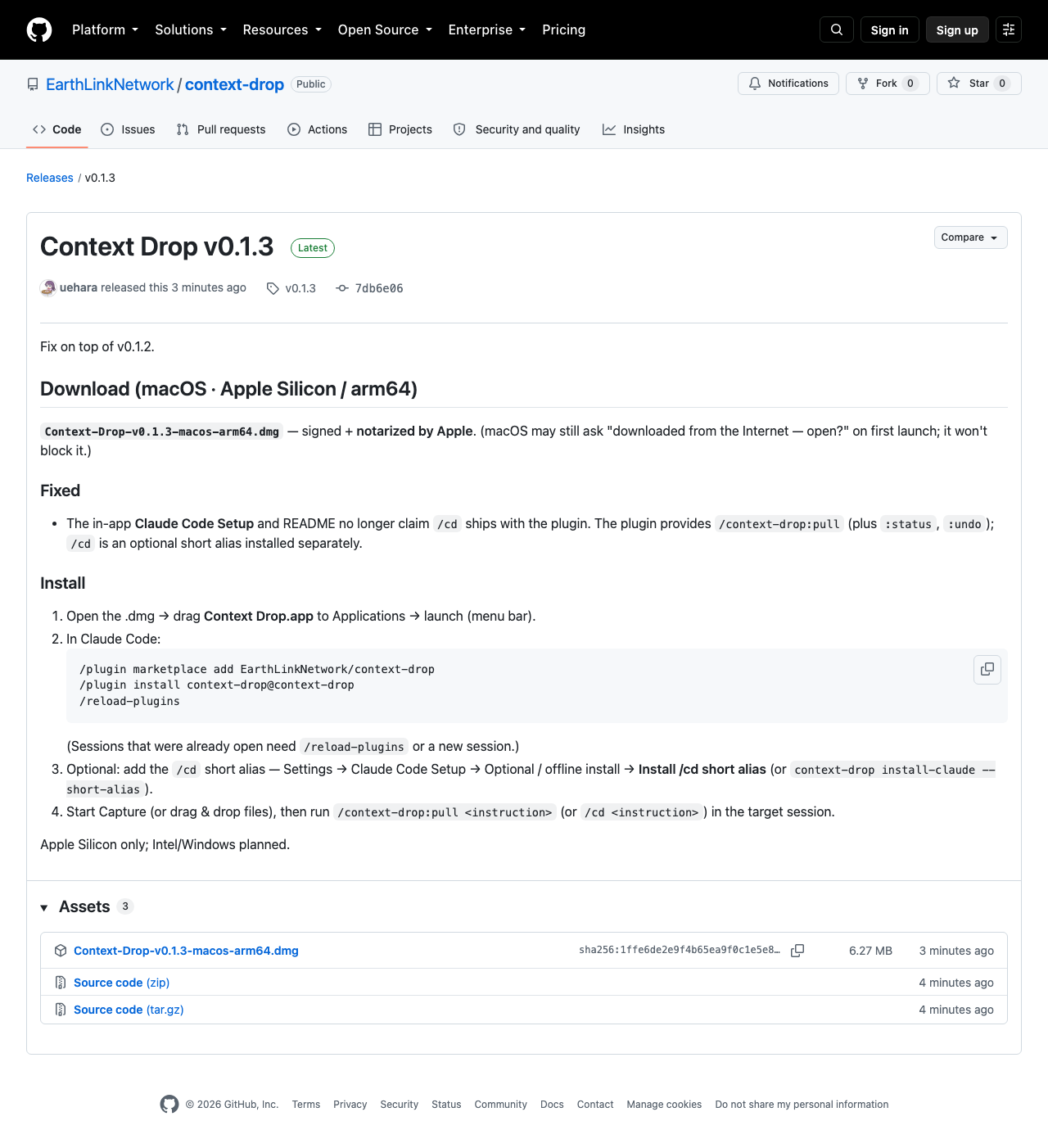Open the search magnifier button

coord(837,29)
